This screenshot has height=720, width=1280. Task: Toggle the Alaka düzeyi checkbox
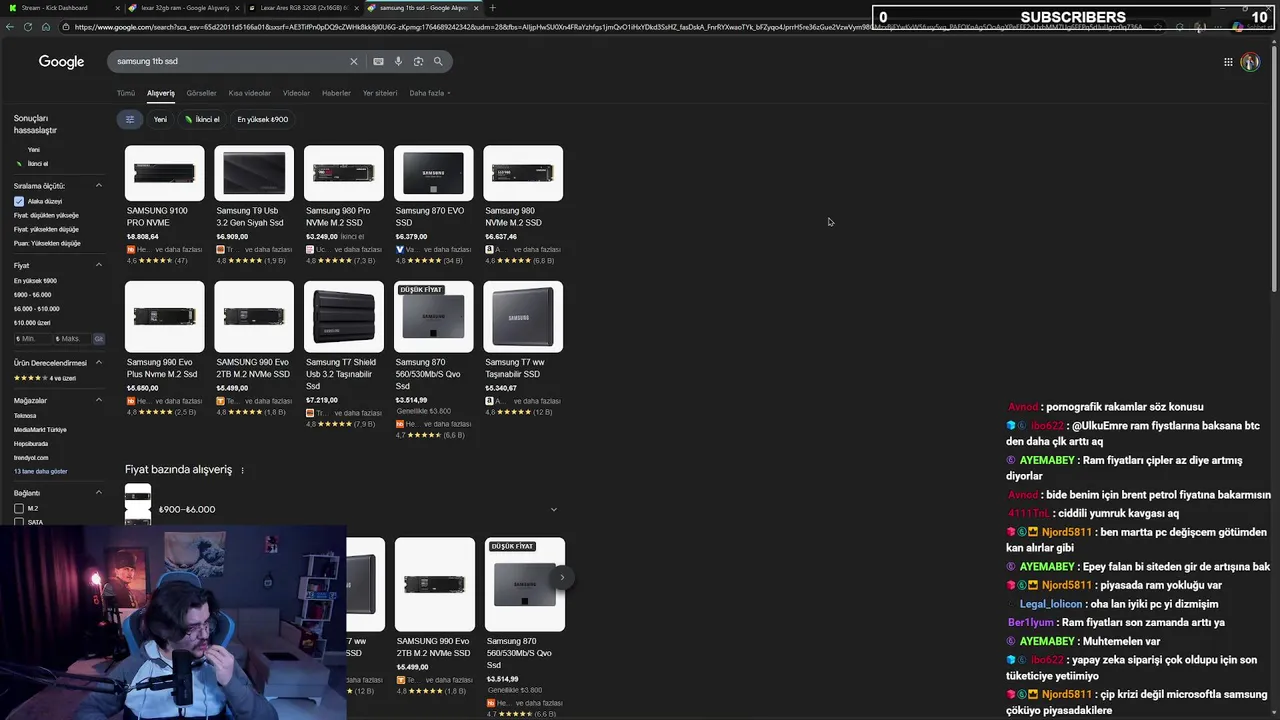tap(19, 201)
